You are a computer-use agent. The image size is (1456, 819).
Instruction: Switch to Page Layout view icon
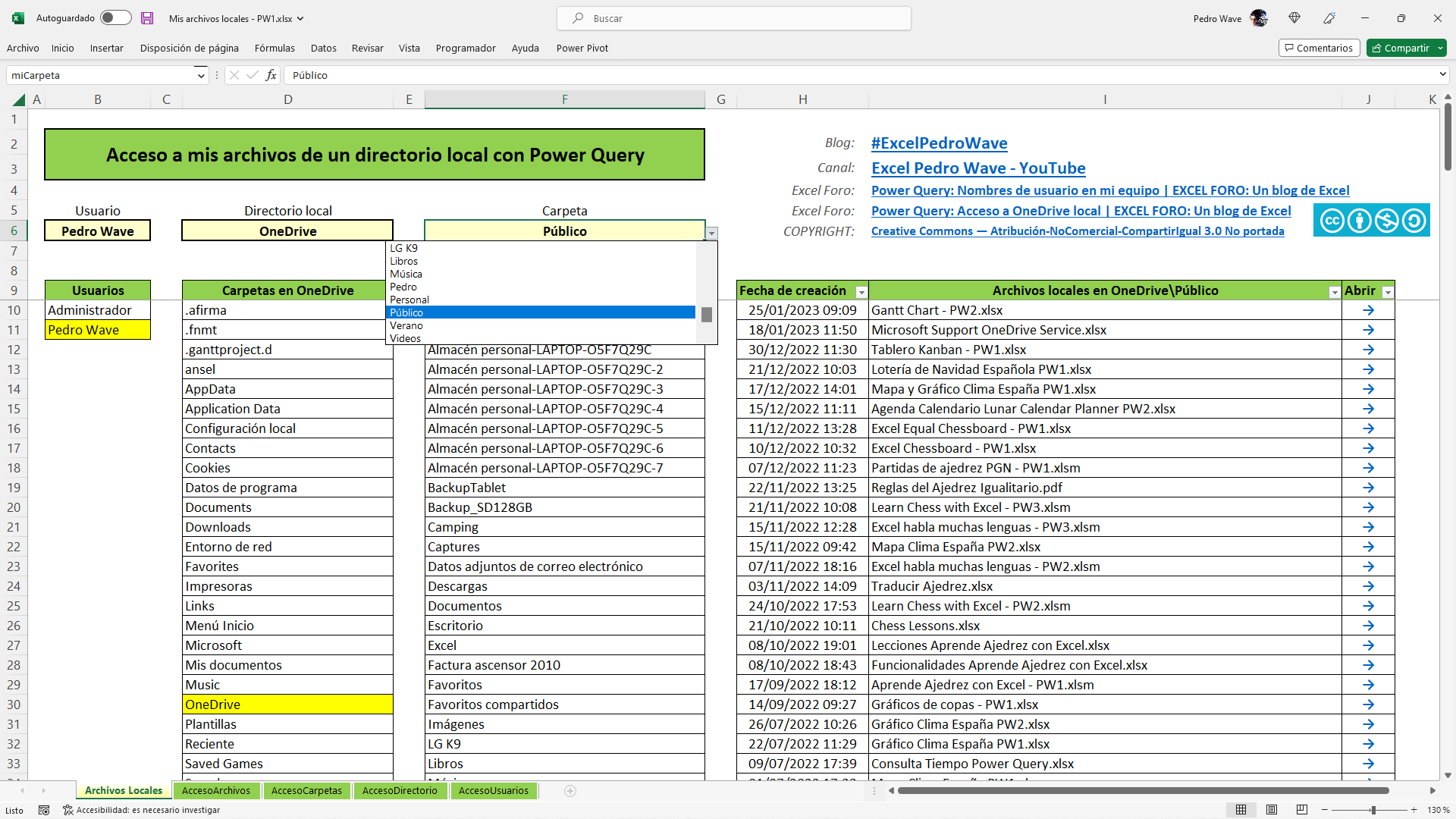(x=1272, y=810)
